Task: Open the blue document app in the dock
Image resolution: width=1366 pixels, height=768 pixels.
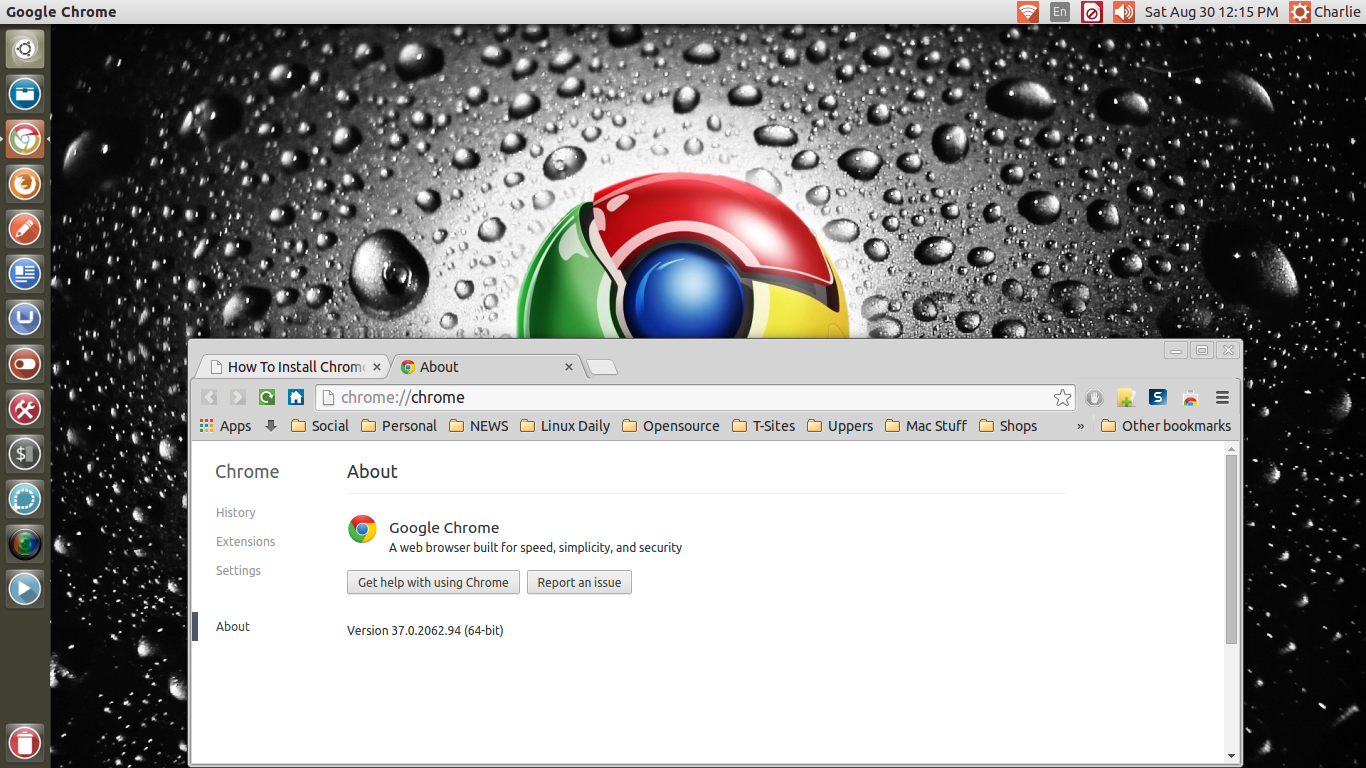Action: (x=25, y=274)
